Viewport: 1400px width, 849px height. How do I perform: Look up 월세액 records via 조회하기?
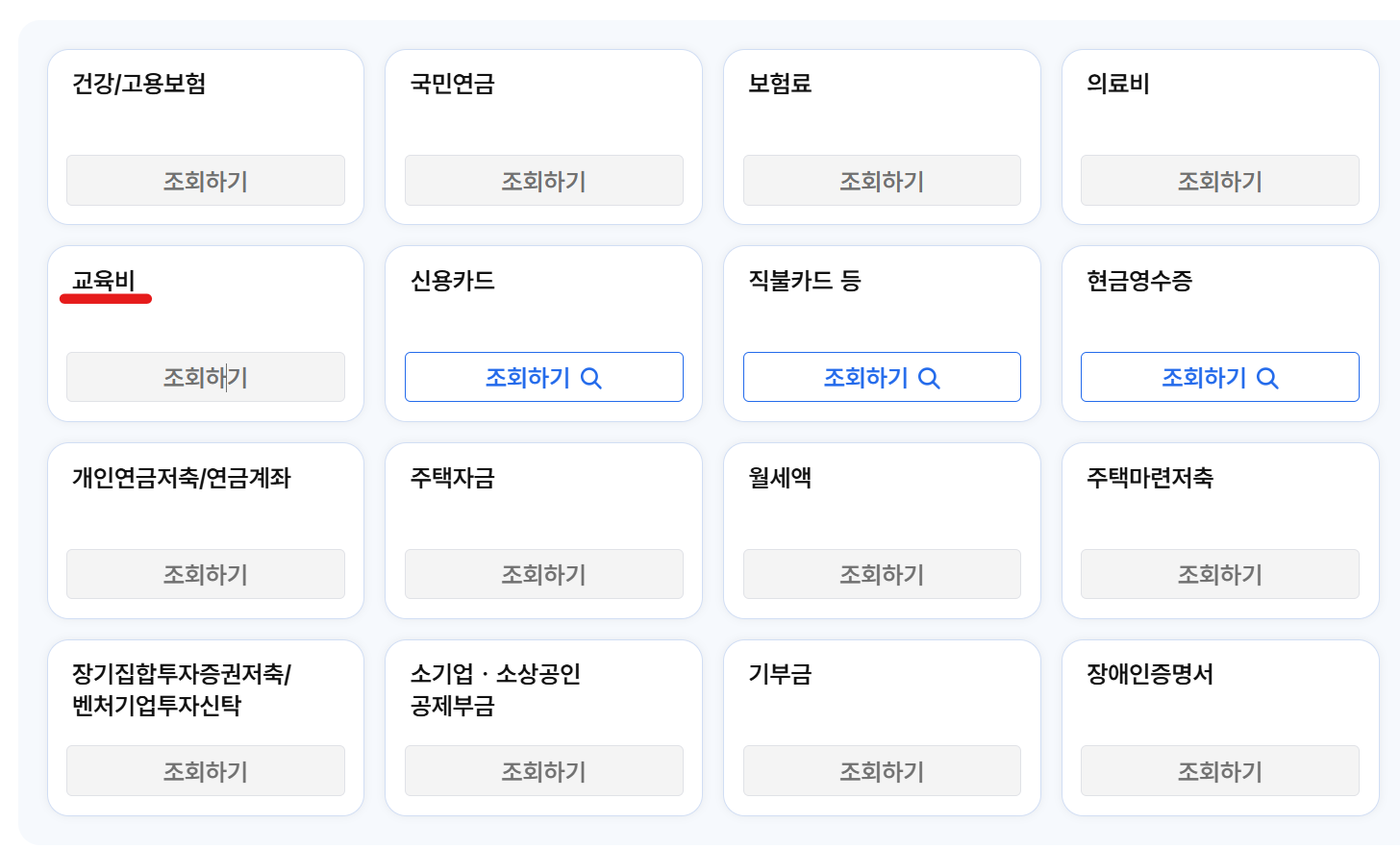(882, 574)
